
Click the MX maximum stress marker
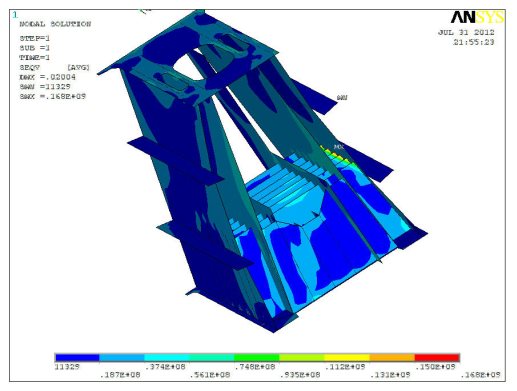[x=339, y=147]
